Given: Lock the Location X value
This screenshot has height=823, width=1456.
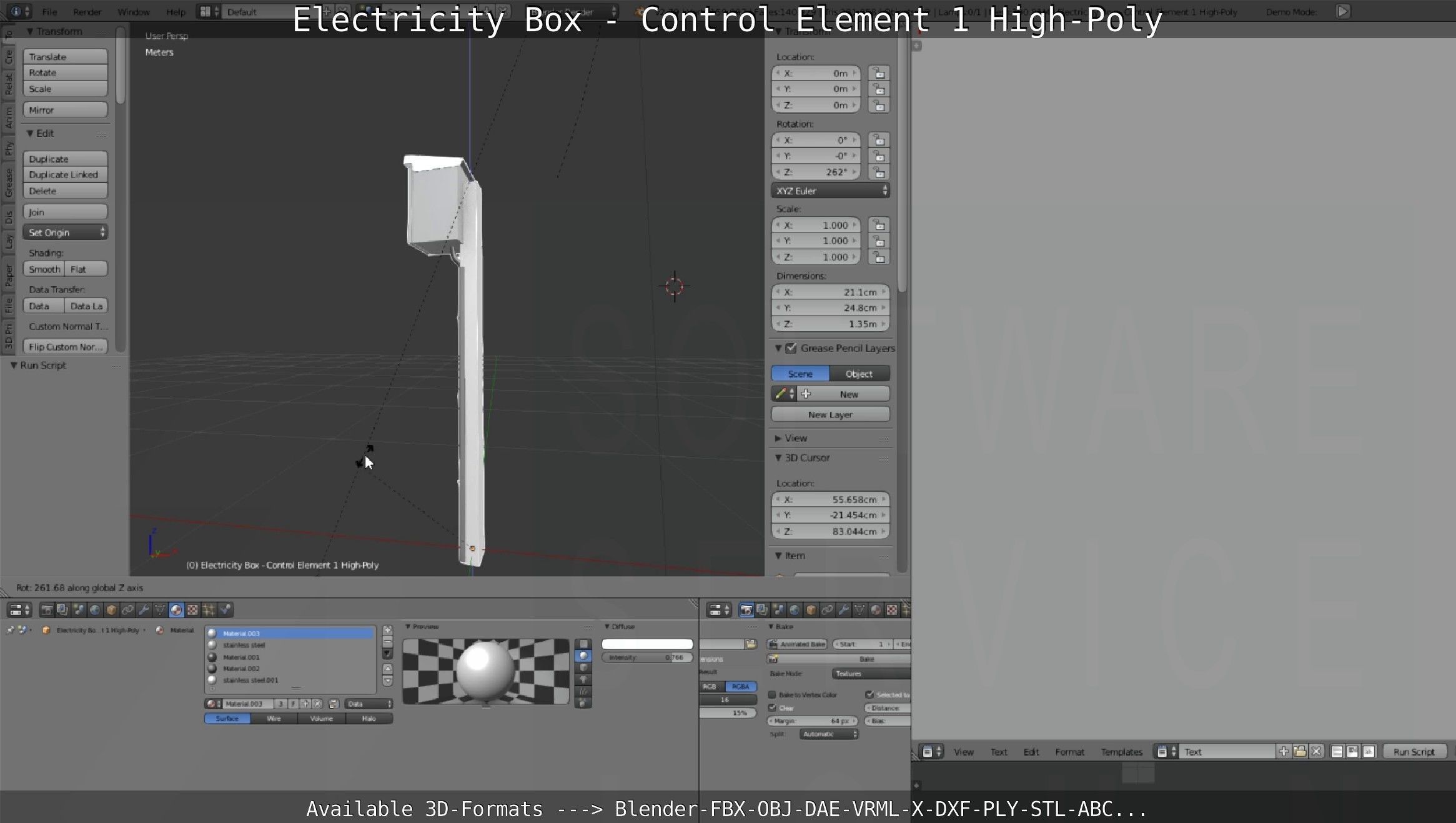Looking at the screenshot, I should [879, 73].
